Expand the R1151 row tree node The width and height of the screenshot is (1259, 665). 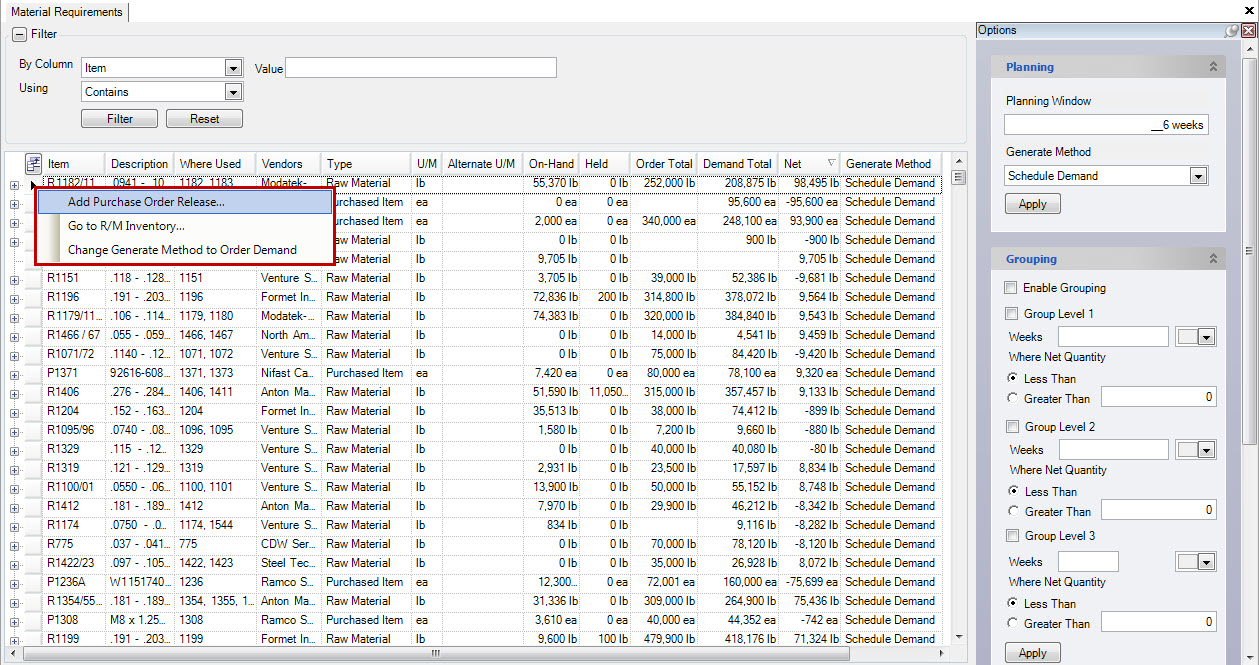[x=15, y=278]
